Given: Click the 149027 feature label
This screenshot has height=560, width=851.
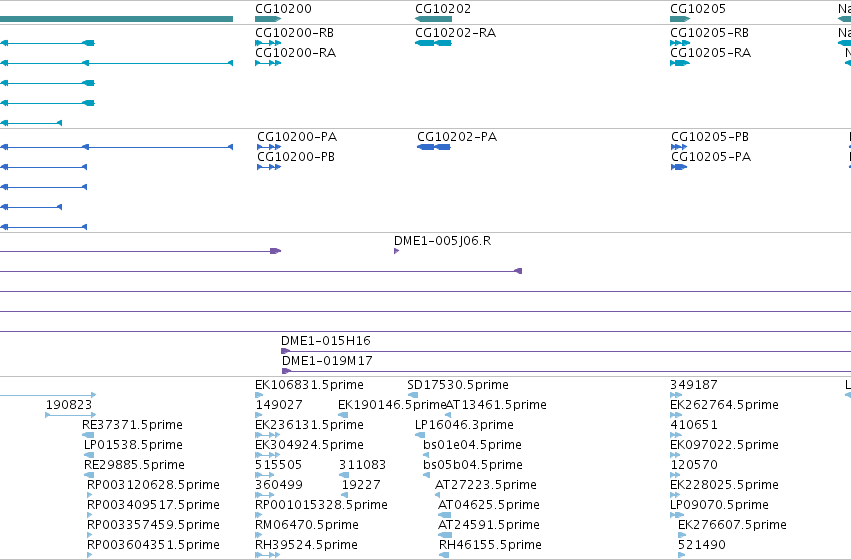Looking at the screenshot, I should click(x=279, y=405).
